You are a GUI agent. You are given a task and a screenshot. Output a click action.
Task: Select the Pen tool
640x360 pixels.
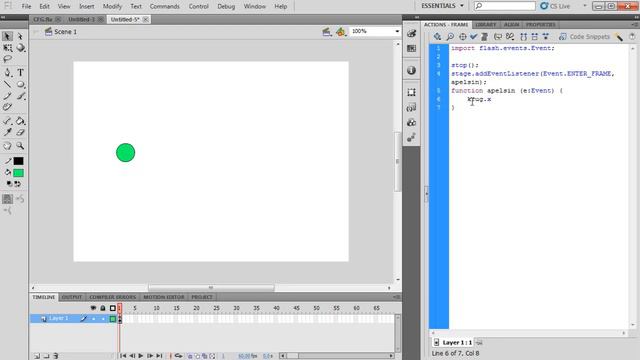[7, 73]
